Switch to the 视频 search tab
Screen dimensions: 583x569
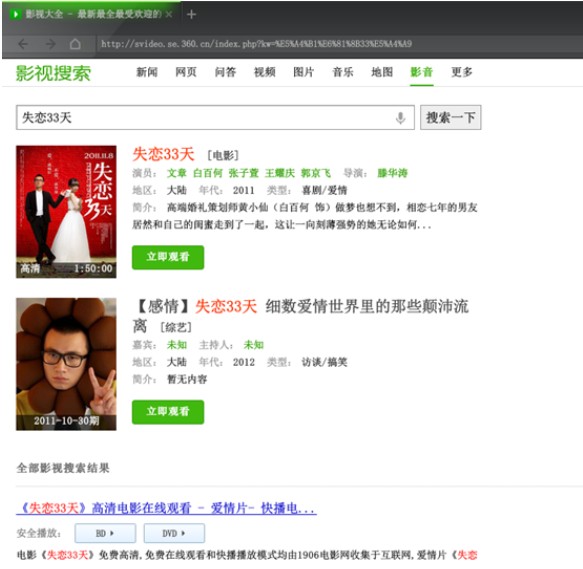click(265, 72)
